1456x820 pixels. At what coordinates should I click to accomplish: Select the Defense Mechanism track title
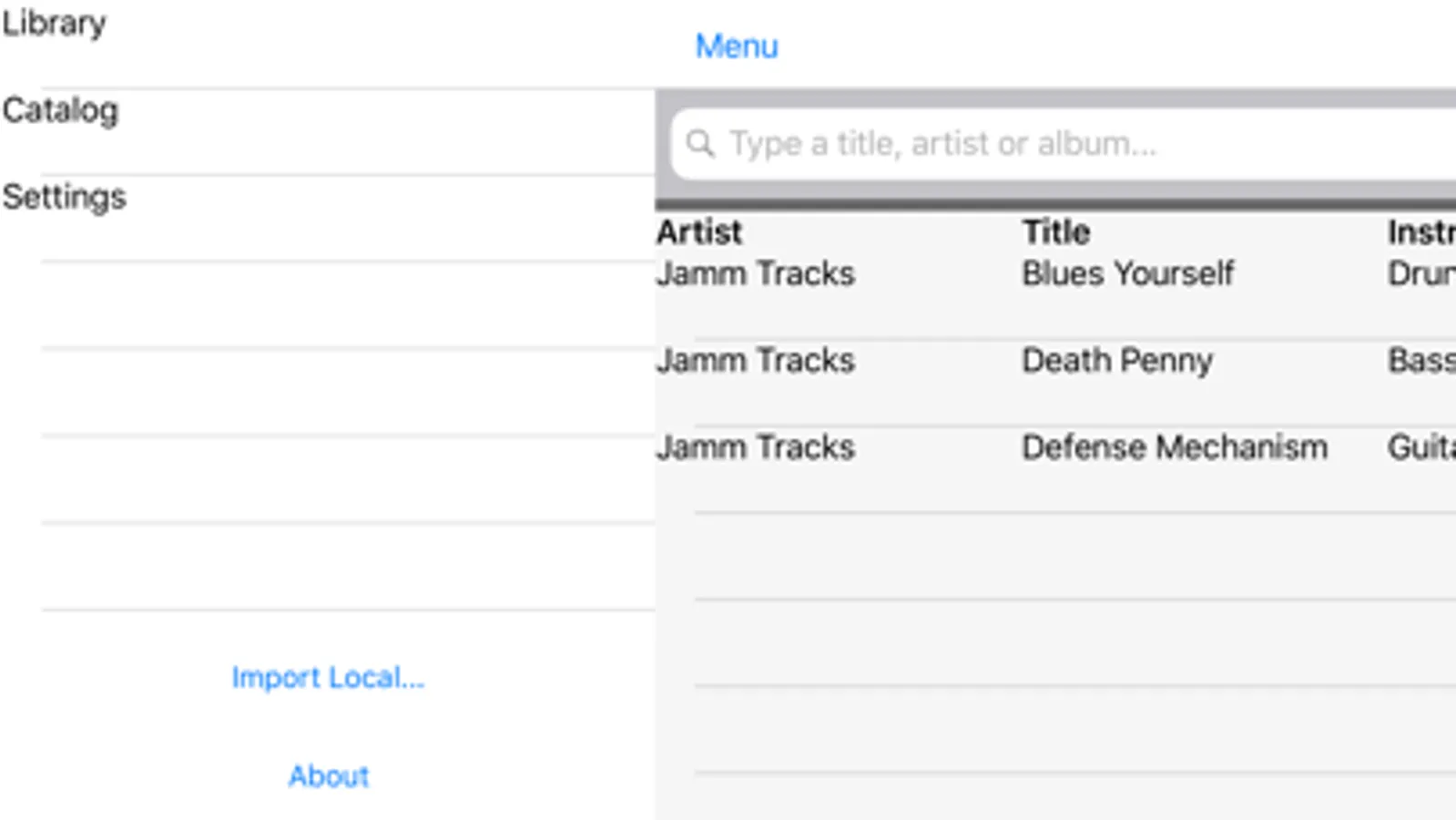click(x=1175, y=447)
